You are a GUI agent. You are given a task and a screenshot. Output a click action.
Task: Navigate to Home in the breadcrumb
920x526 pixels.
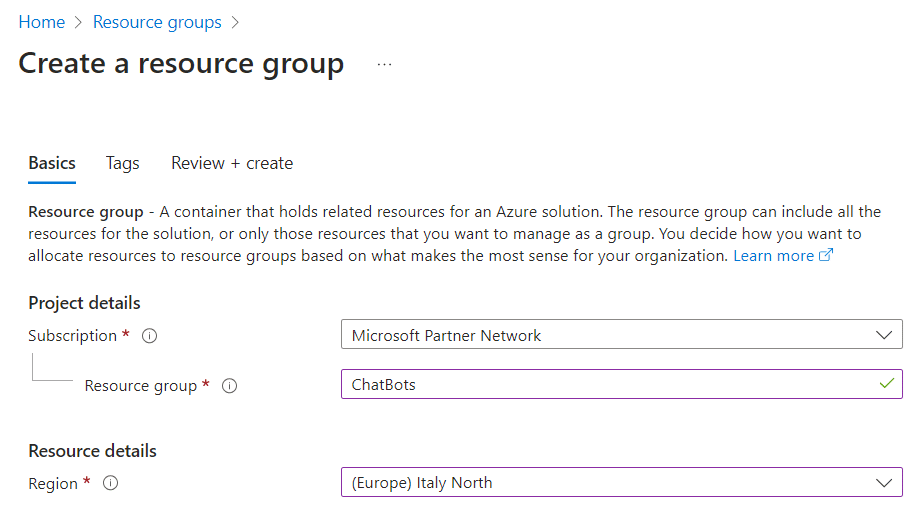click(42, 22)
